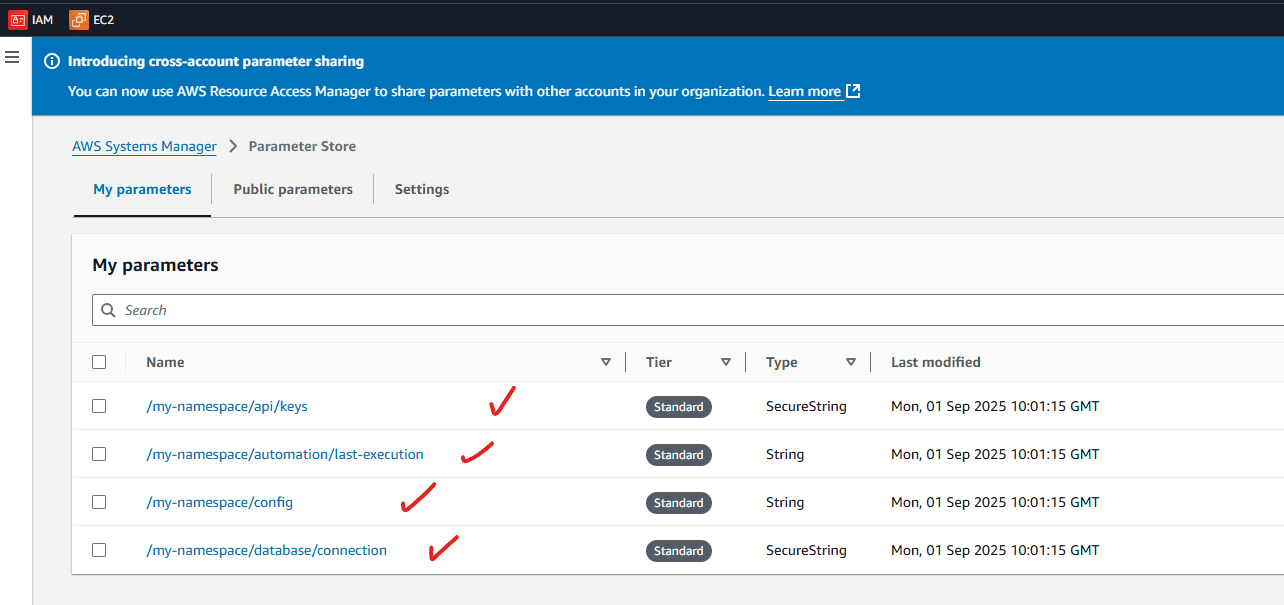Toggle the select-all parameters checkbox

pos(99,362)
